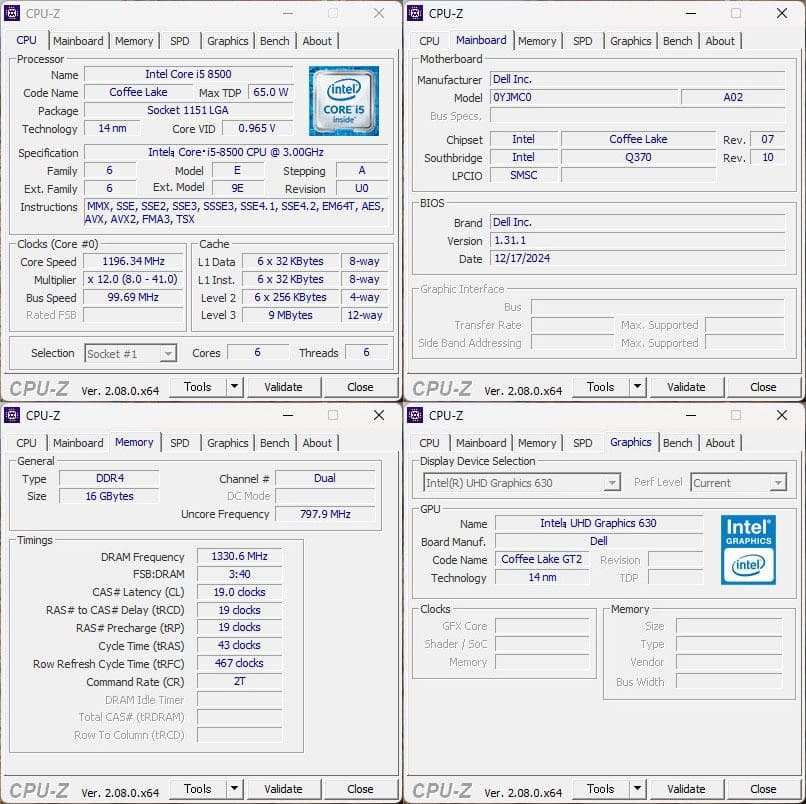
Task: Click the Model field showing 0YJMC0
Action: (584, 94)
